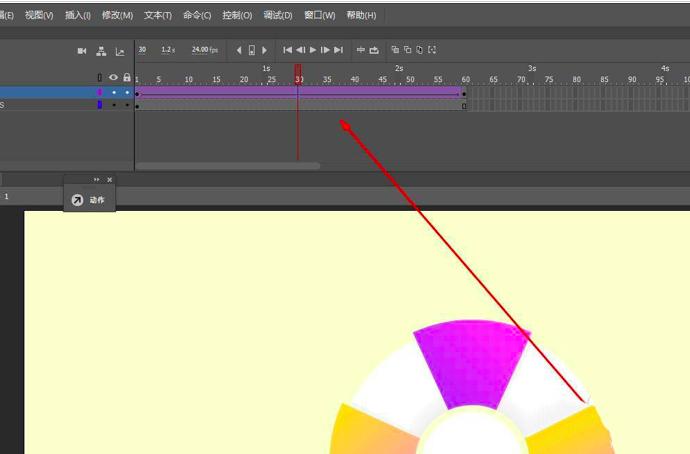Image resolution: width=690 pixels, height=454 pixels.
Task: Toggle edit multiple frames icon
Action: 419,50
